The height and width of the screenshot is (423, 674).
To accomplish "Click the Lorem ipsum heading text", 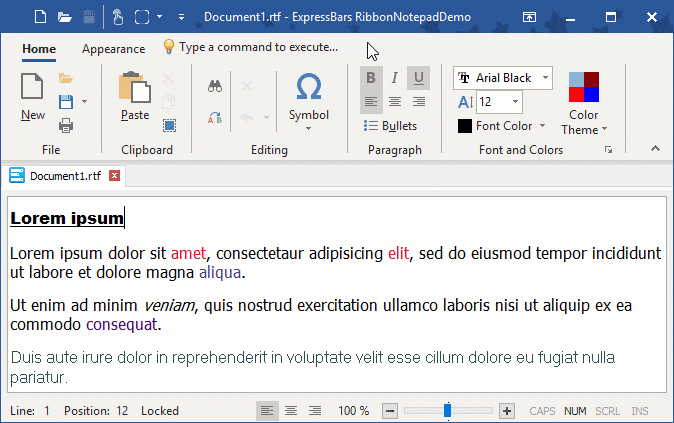I will 67,218.
